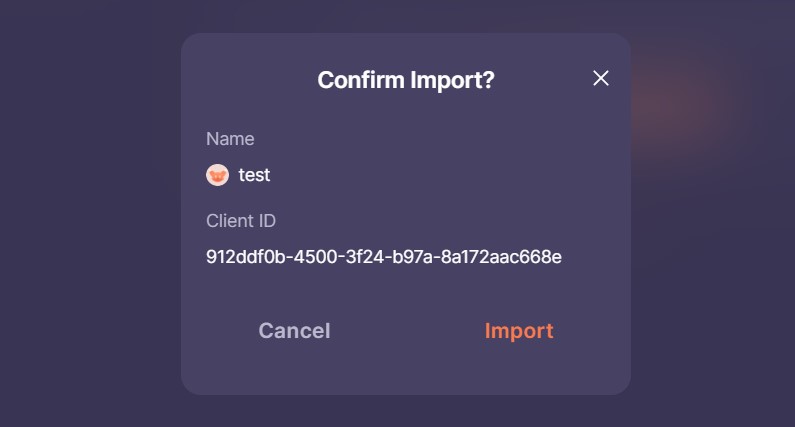The width and height of the screenshot is (795, 427).
Task: Close the Confirm Import dialog with X
Action: tap(601, 79)
